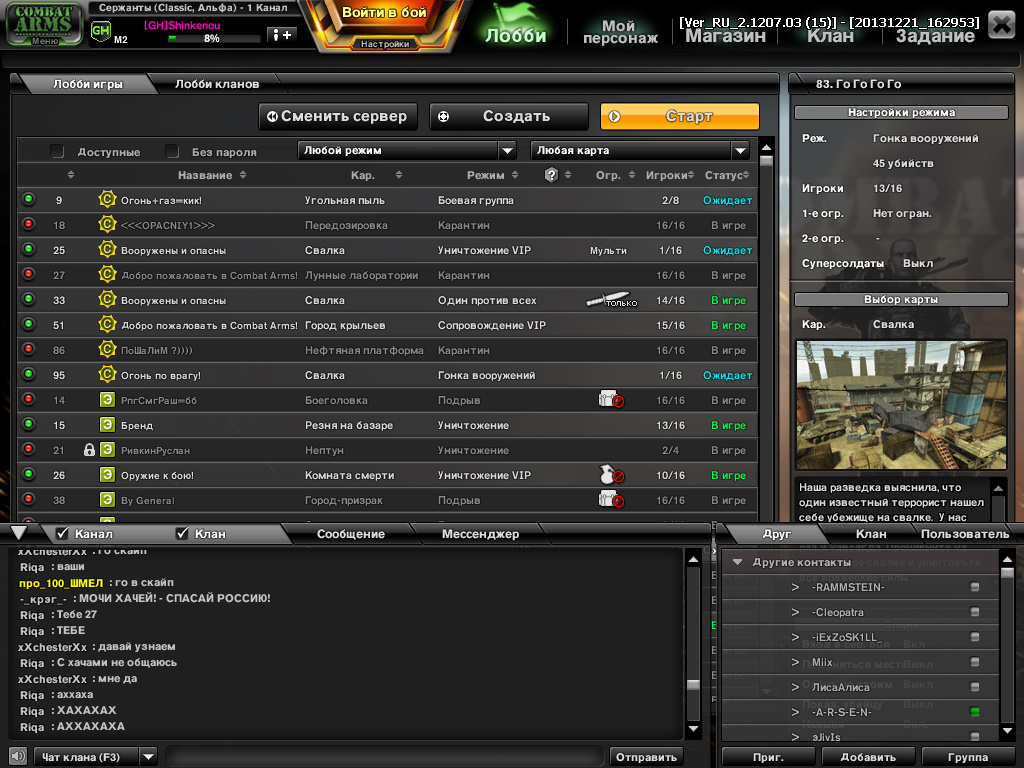Image resolution: width=1024 pixels, height=768 pixels.
Task: Switch to the Сообщение chat tab
Action: point(351,534)
